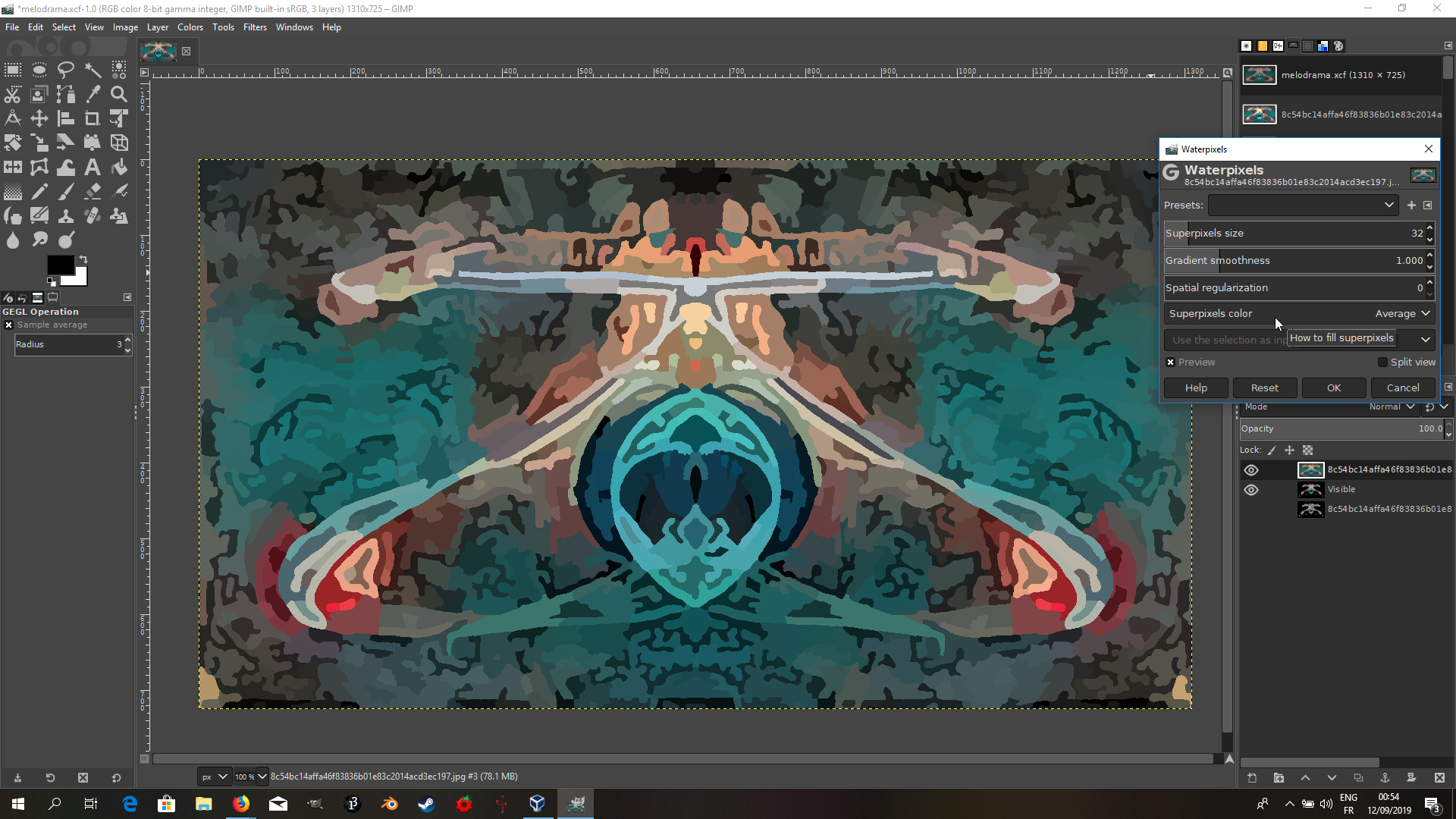Select the Eraser tool
Screen dimensions: 1456x819
coord(93,191)
